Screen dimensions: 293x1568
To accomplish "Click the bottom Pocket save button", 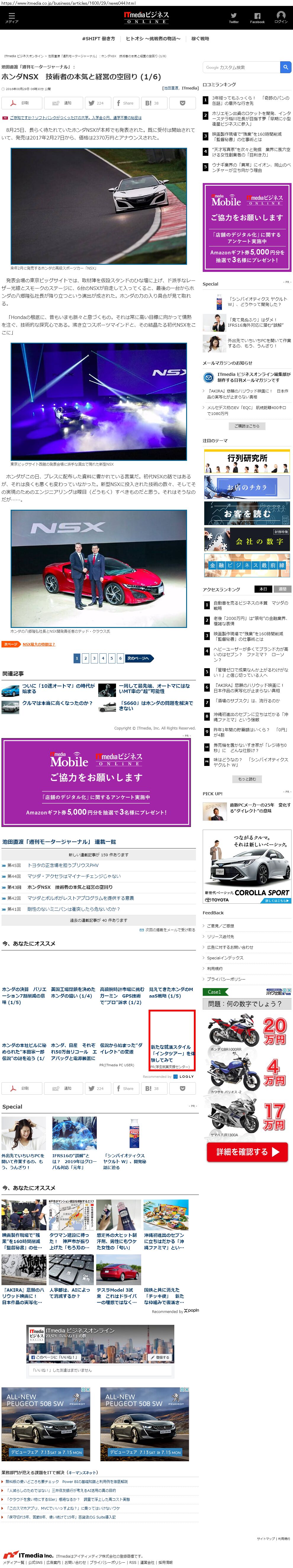I will coord(182,1088).
